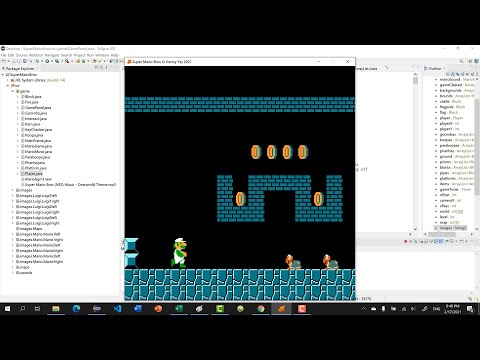Select Koopa.java in Package Explorer
The width and height of the screenshot is (480, 360).
[32, 135]
